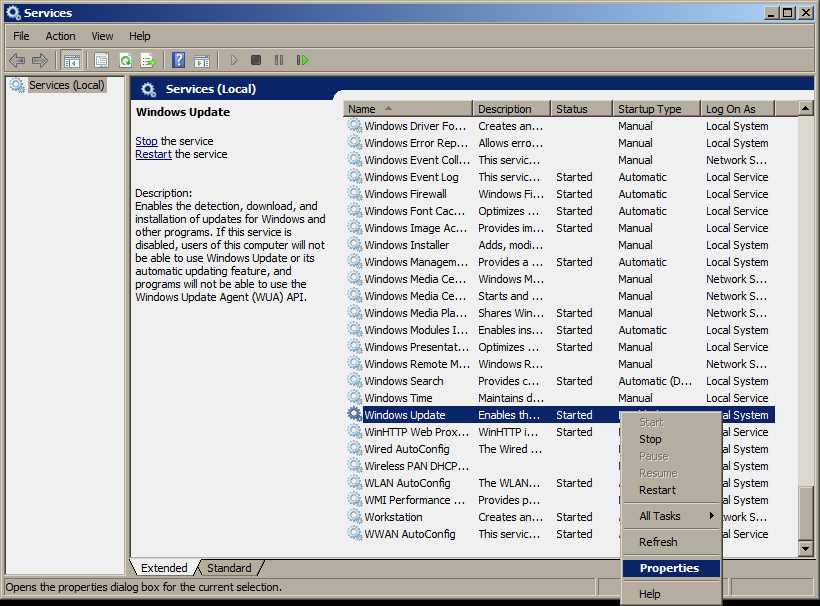Select the Windows Installer service row
The image size is (820, 606).
[x=560, y=245]
